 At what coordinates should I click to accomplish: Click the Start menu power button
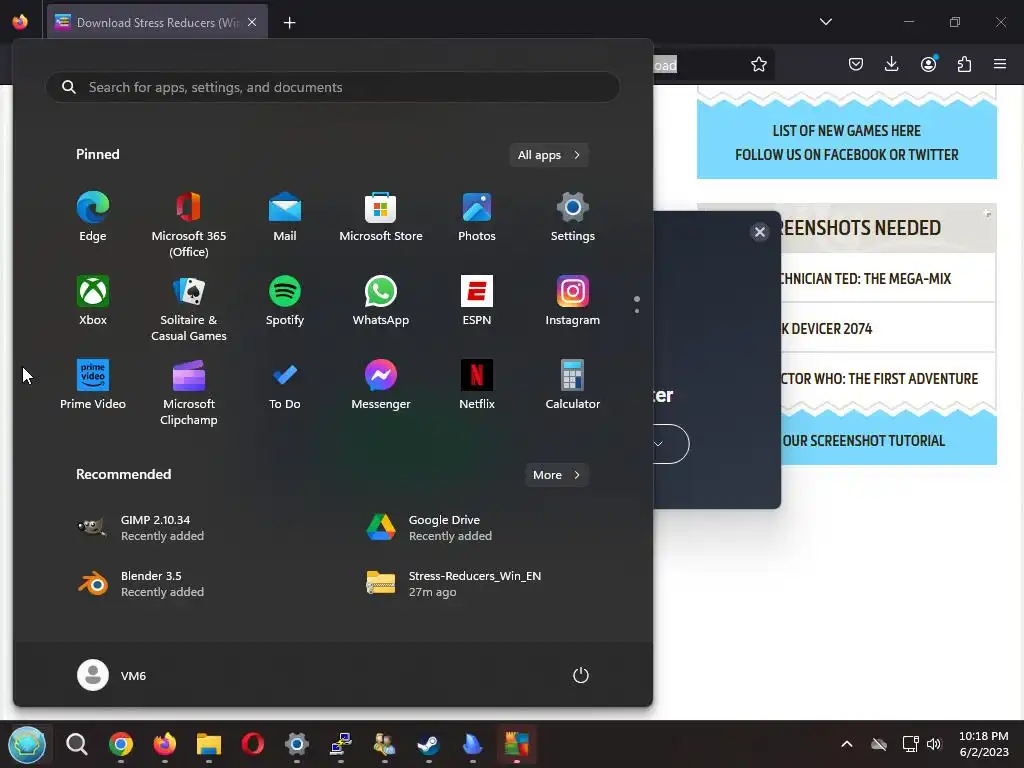[x=581, y=675]
